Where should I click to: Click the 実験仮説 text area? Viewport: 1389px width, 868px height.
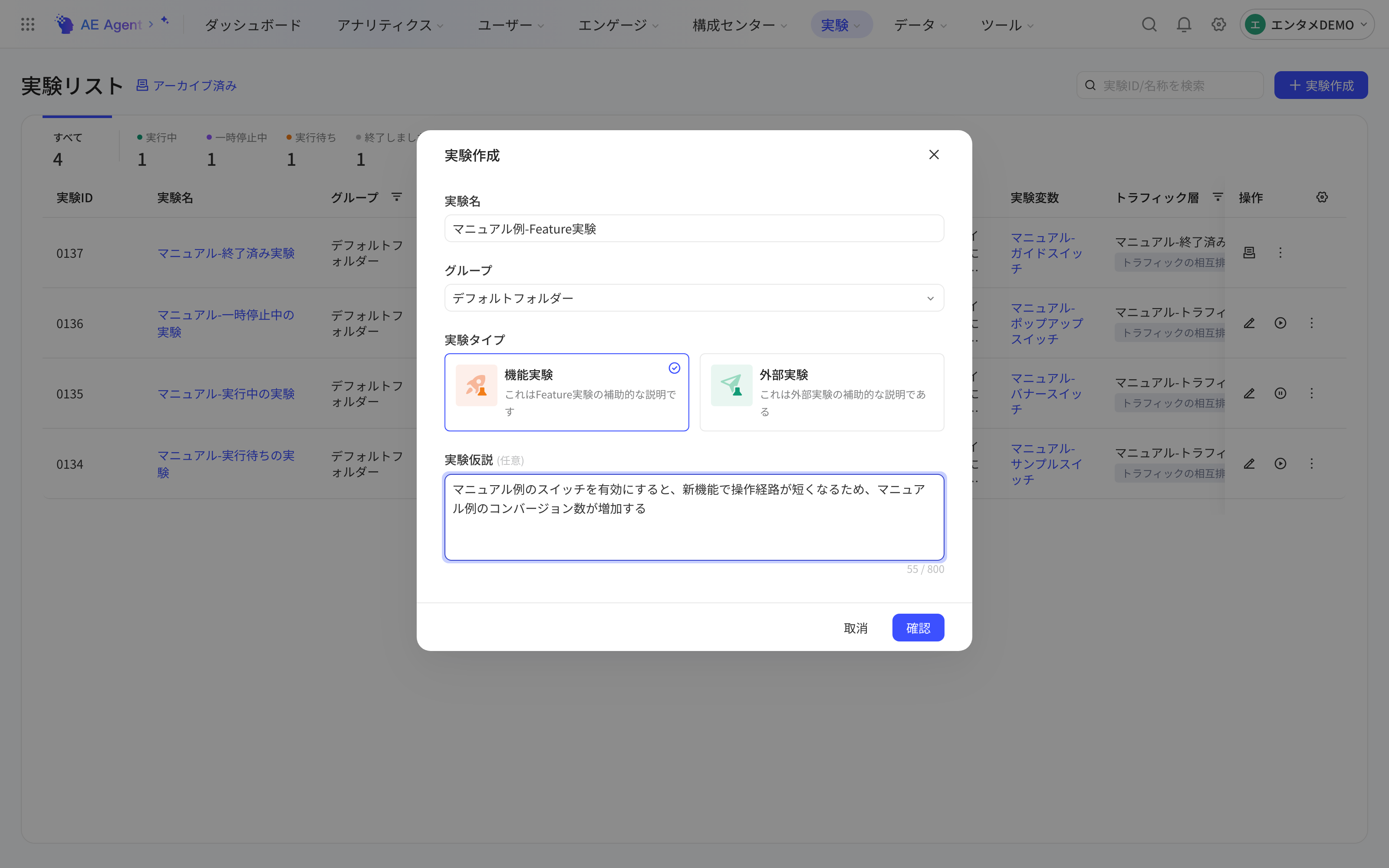[x=694, y=516]
